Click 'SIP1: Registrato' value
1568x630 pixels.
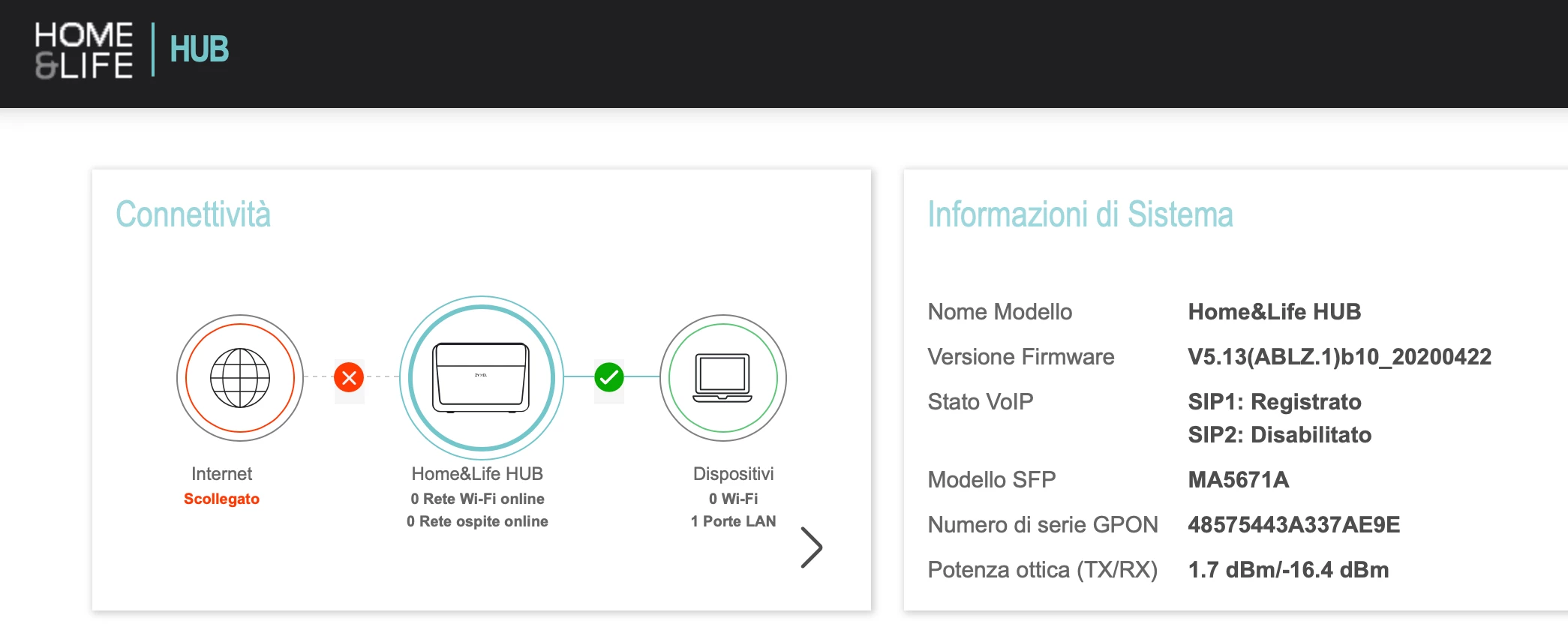pyautogui.click(x=1275, y=402)
